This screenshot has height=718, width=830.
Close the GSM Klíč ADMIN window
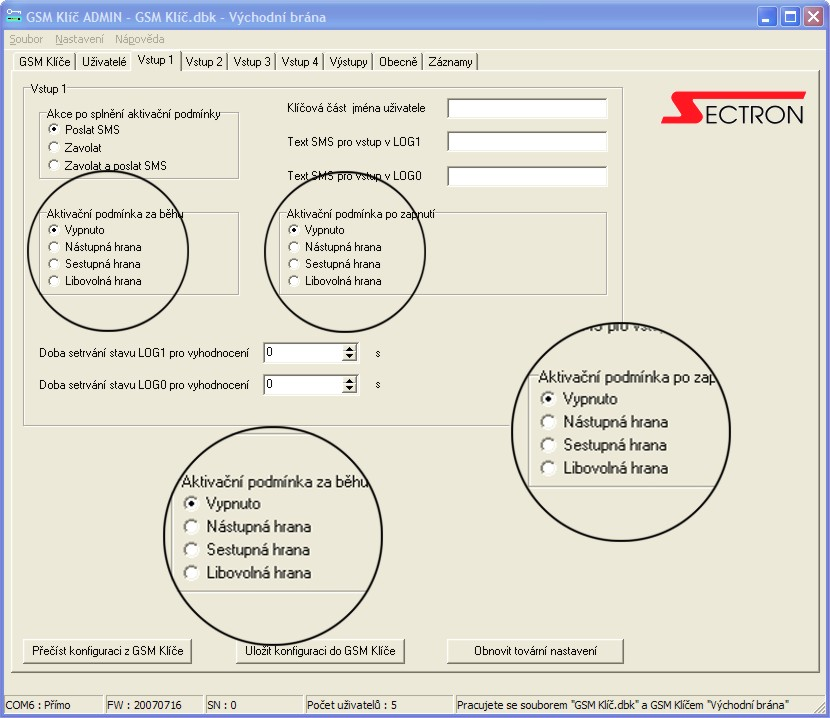[x=813, y=16]
